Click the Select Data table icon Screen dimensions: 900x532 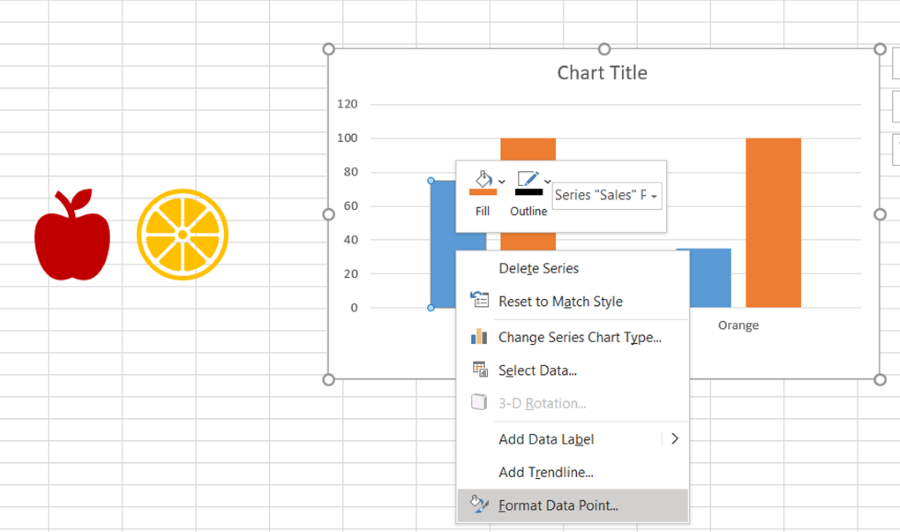point(480,370)
